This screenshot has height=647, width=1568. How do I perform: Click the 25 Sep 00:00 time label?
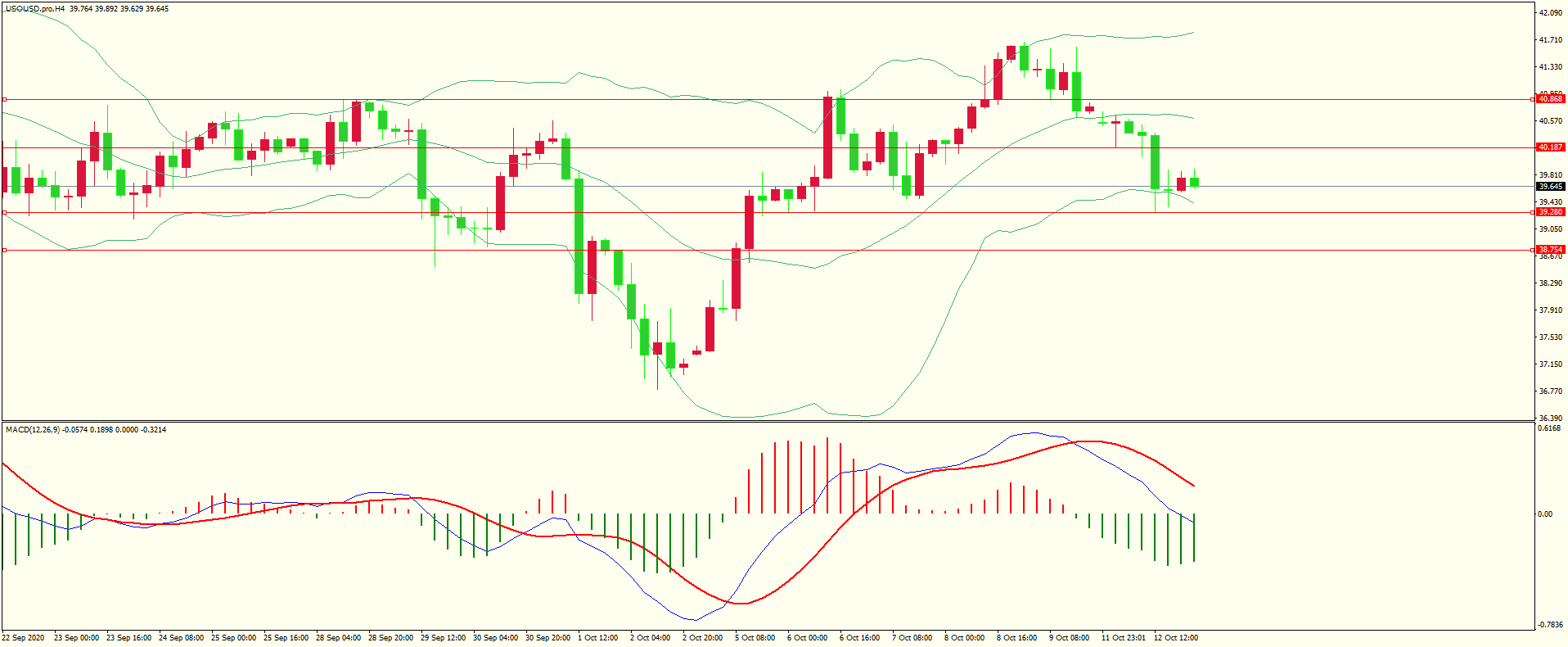coord(233,638)
